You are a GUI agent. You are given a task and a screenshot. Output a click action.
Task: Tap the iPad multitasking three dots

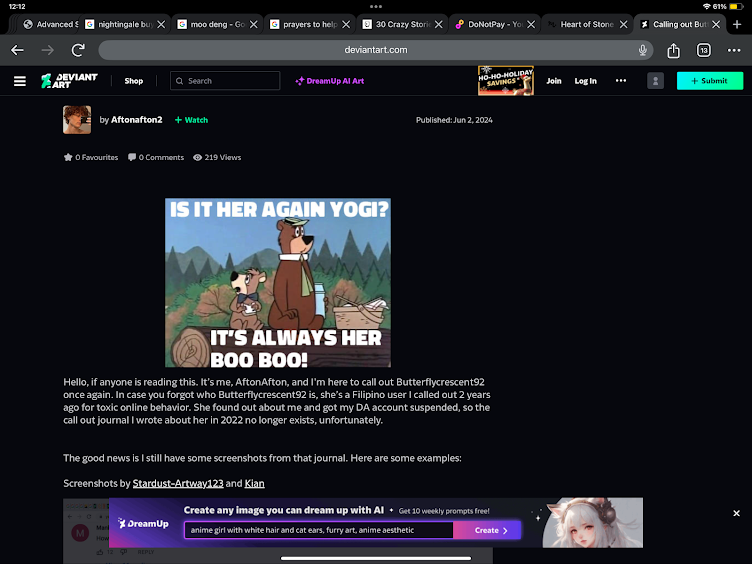[376, 6]
